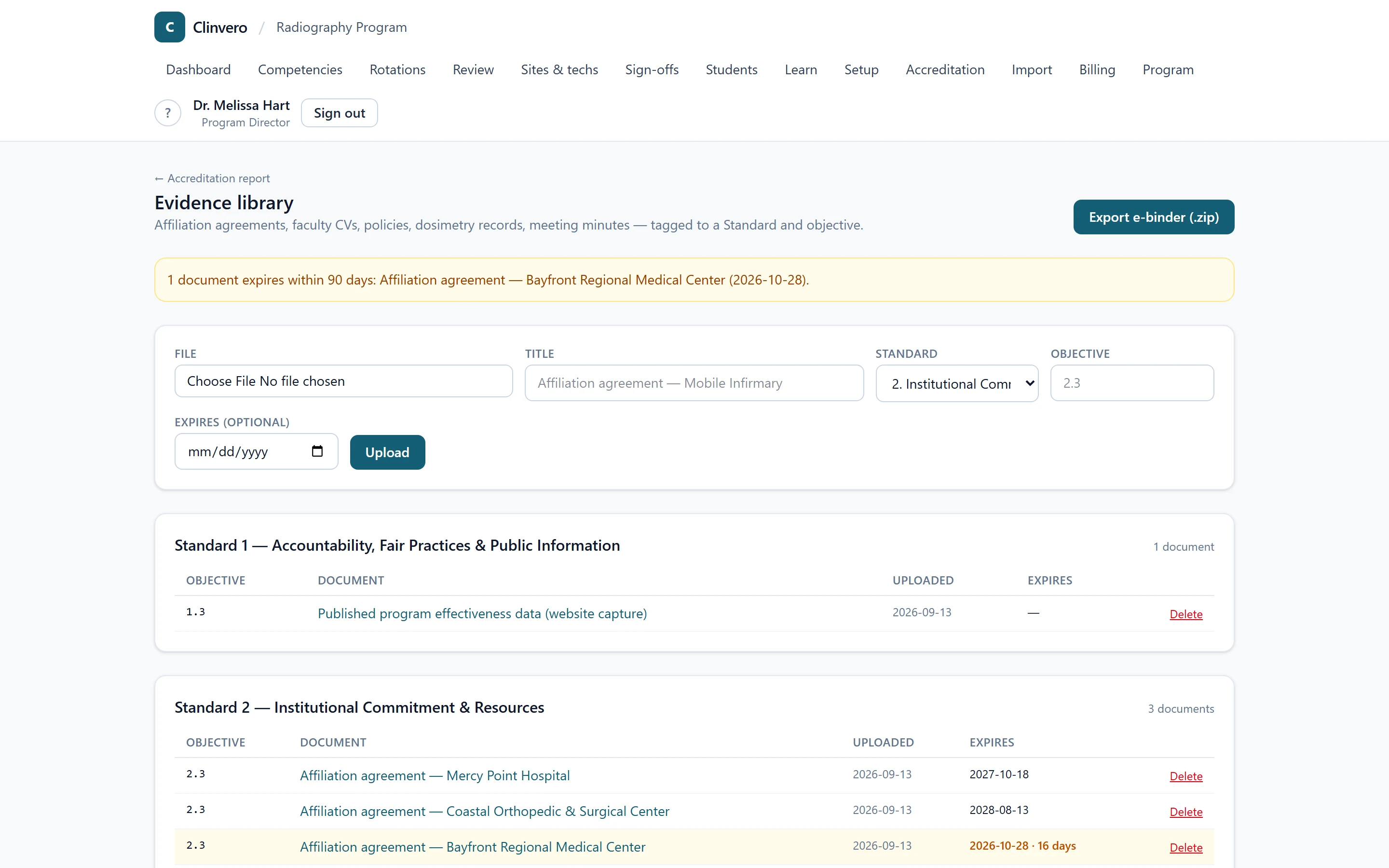Go to Billing
The height and width of the screenshot is (868, 1389).
click(1097, 69)
